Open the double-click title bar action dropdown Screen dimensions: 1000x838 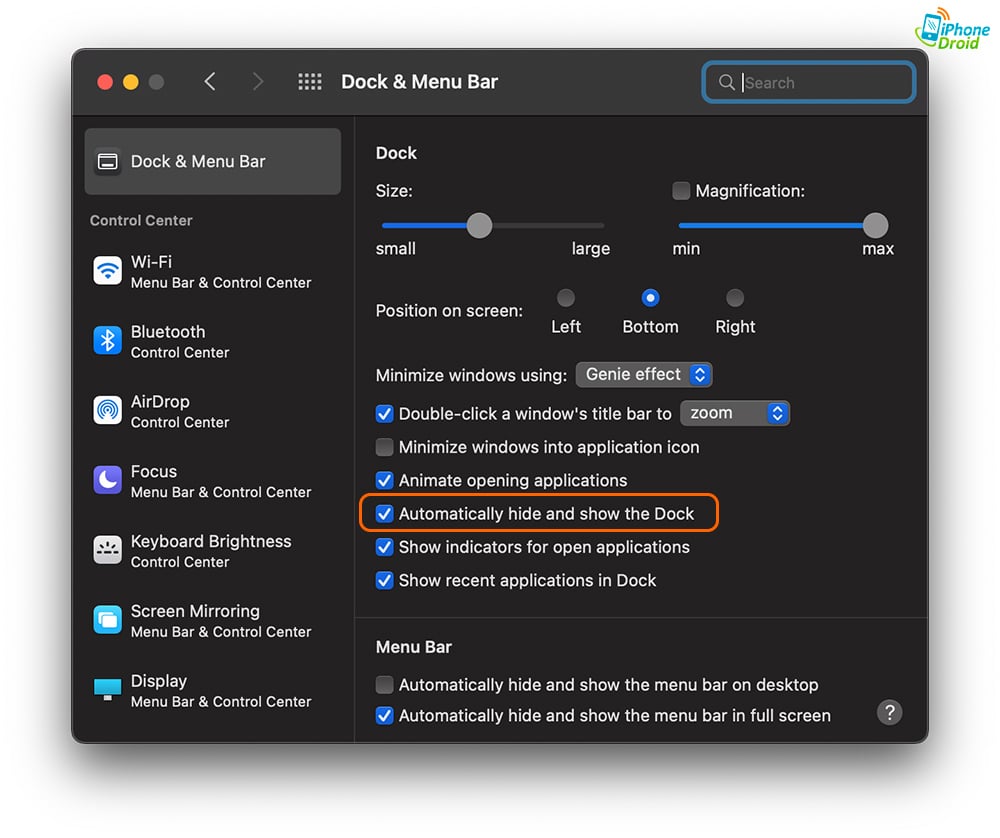point(735,412)
